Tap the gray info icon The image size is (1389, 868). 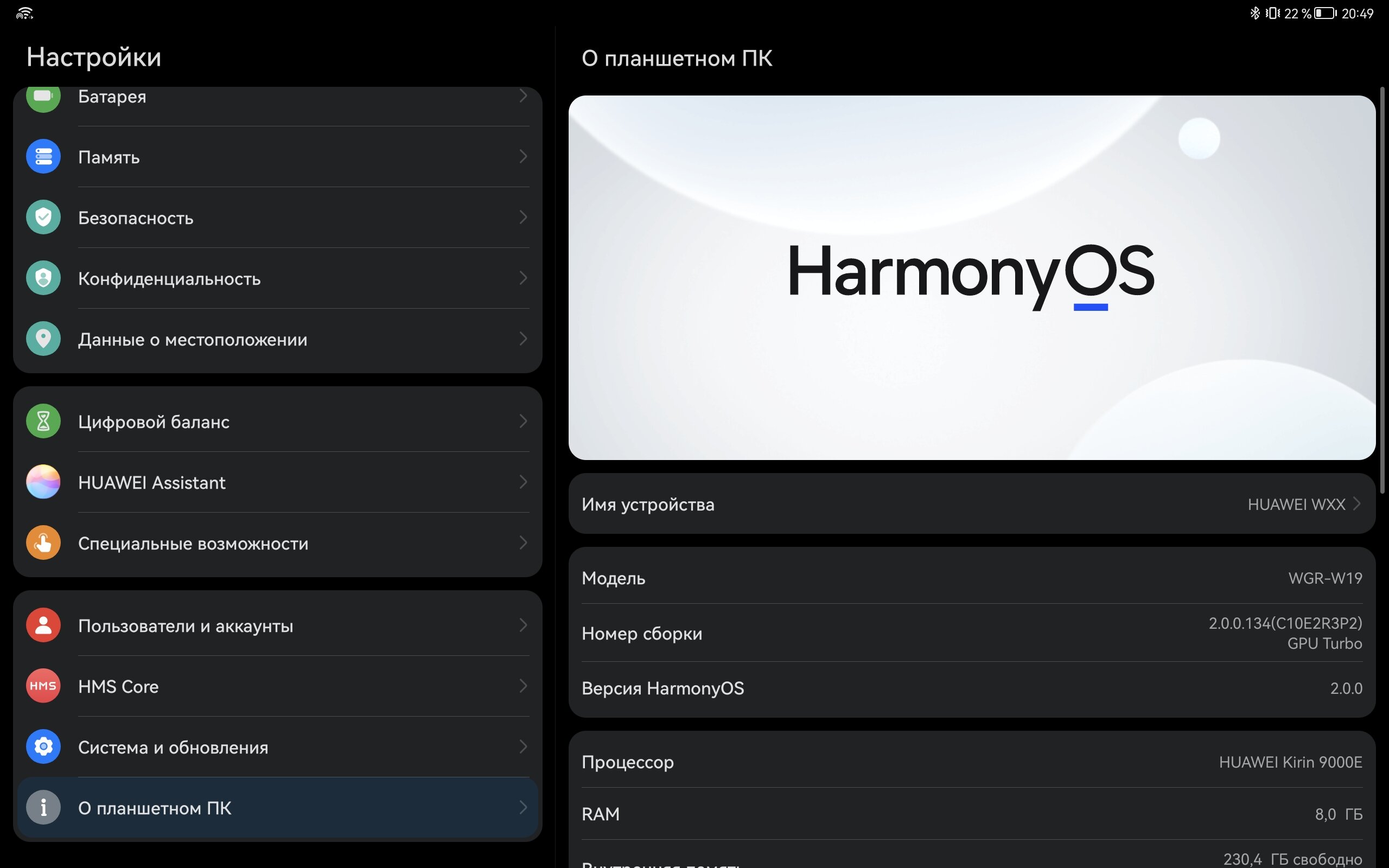(43, 808)
